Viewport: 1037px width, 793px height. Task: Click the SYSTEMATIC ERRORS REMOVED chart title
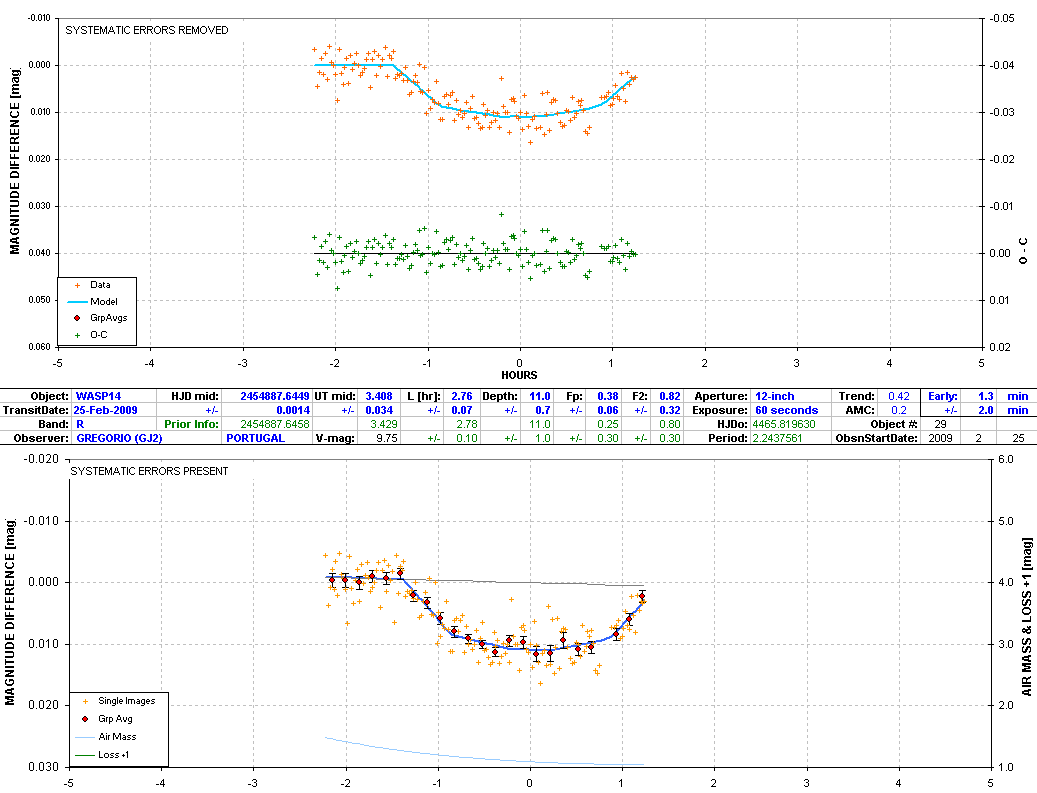(x=147, y=31)
